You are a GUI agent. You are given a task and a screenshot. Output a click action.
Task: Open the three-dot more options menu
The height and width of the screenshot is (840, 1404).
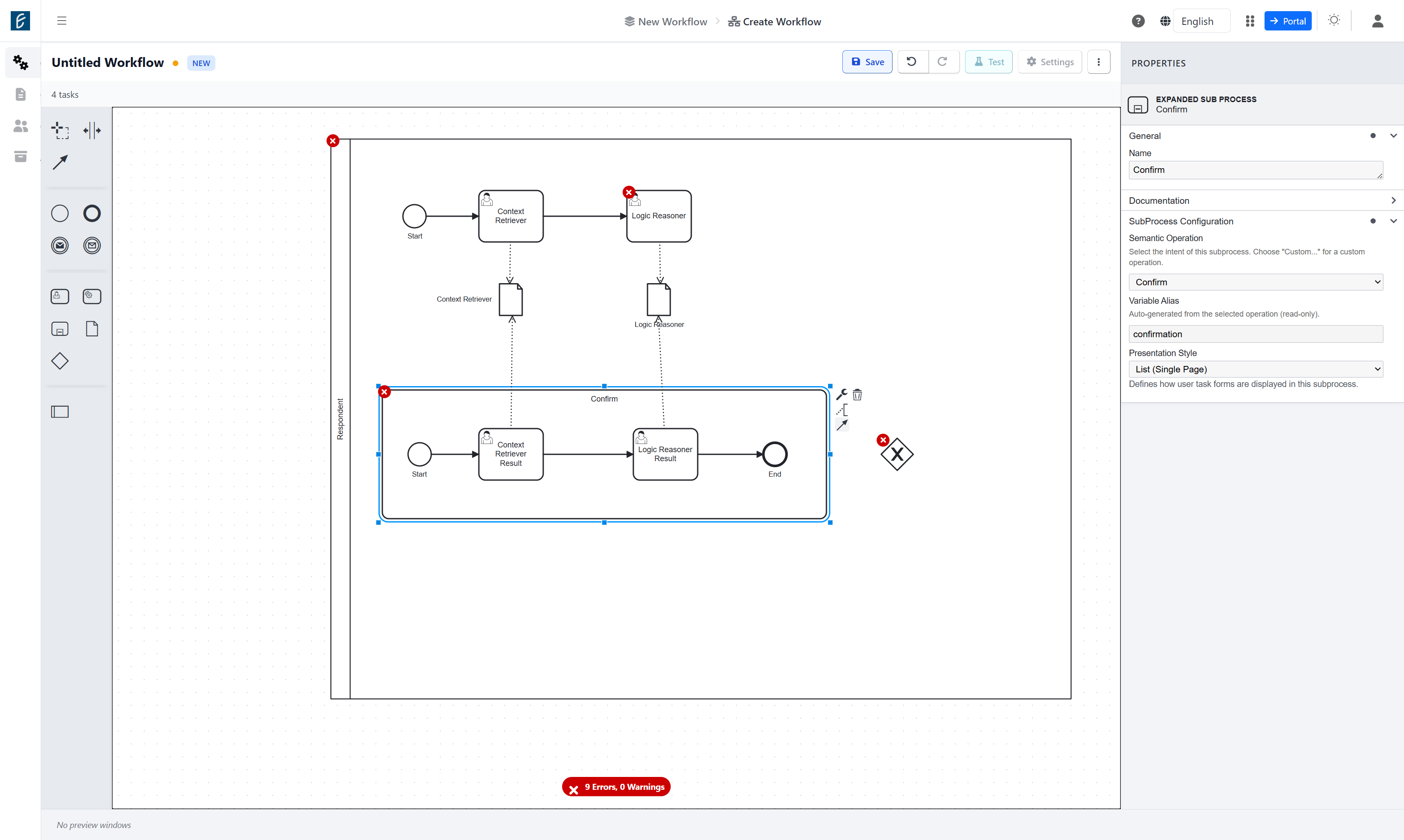pyautogui.click(x=1098, y=62)
